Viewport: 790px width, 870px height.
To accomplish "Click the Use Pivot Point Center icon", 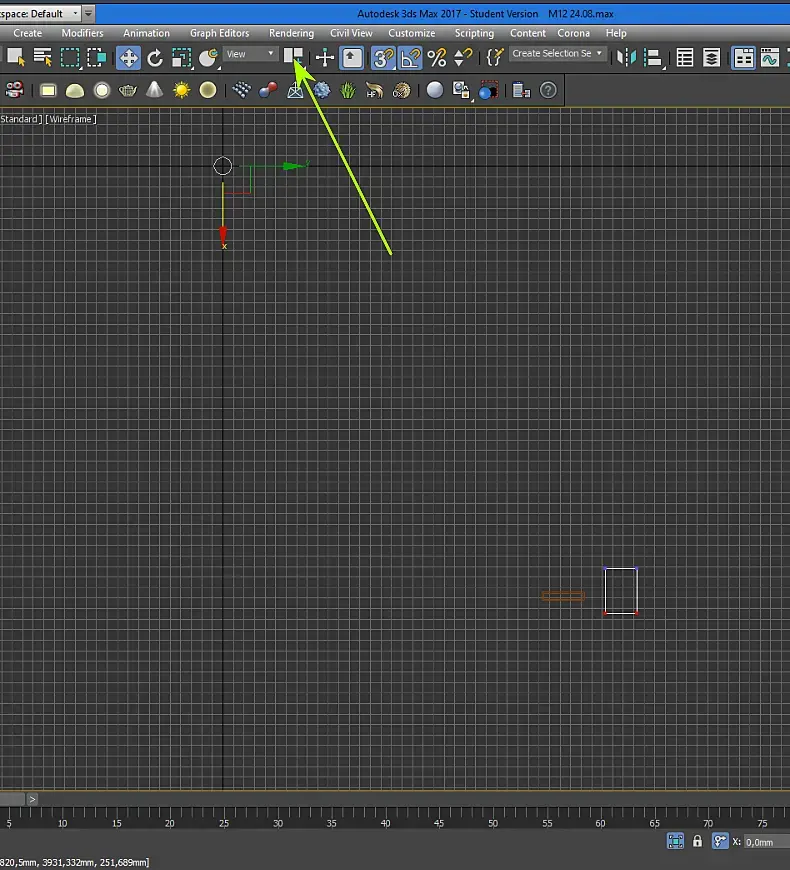I will (x=293, y=56).
